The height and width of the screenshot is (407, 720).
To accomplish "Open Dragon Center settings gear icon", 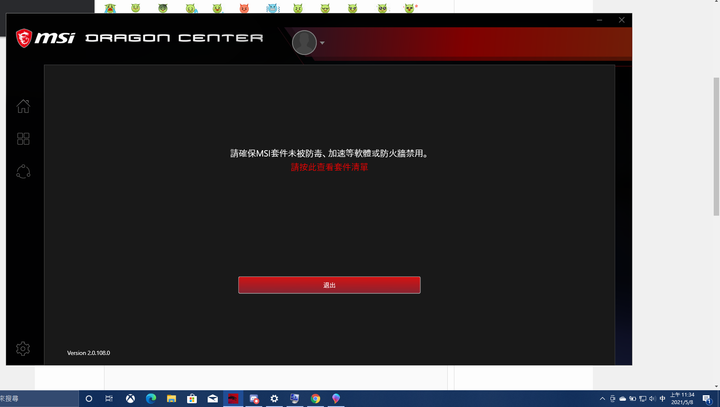I will point(23,349).
